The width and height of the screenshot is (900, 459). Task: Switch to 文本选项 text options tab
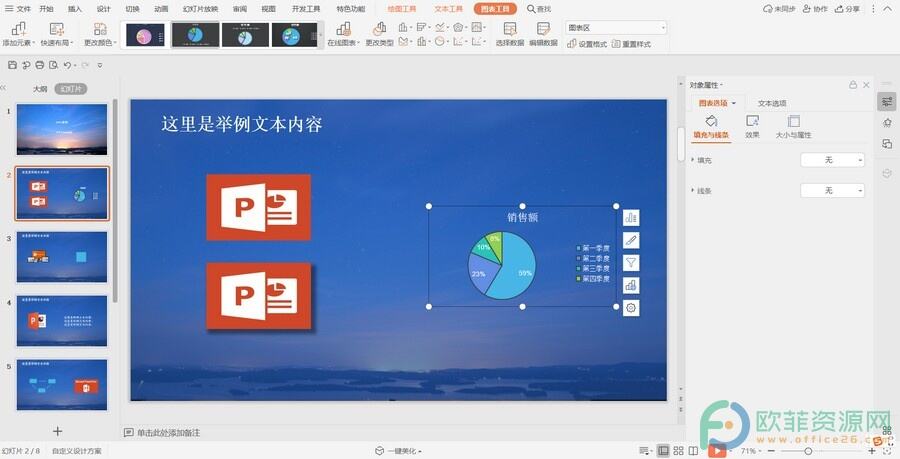772,103
